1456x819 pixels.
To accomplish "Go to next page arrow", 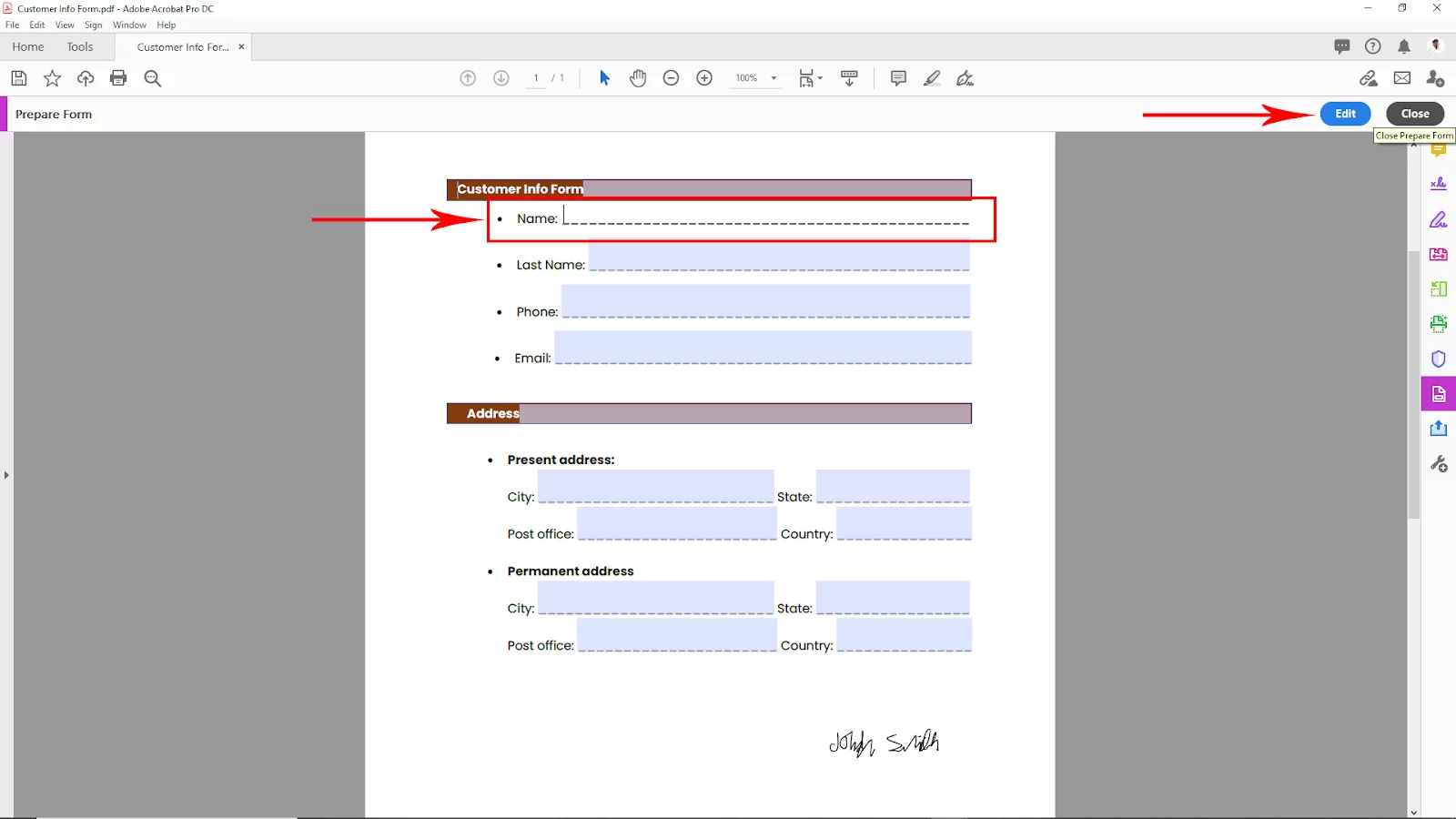I will (x=501, y=78).
